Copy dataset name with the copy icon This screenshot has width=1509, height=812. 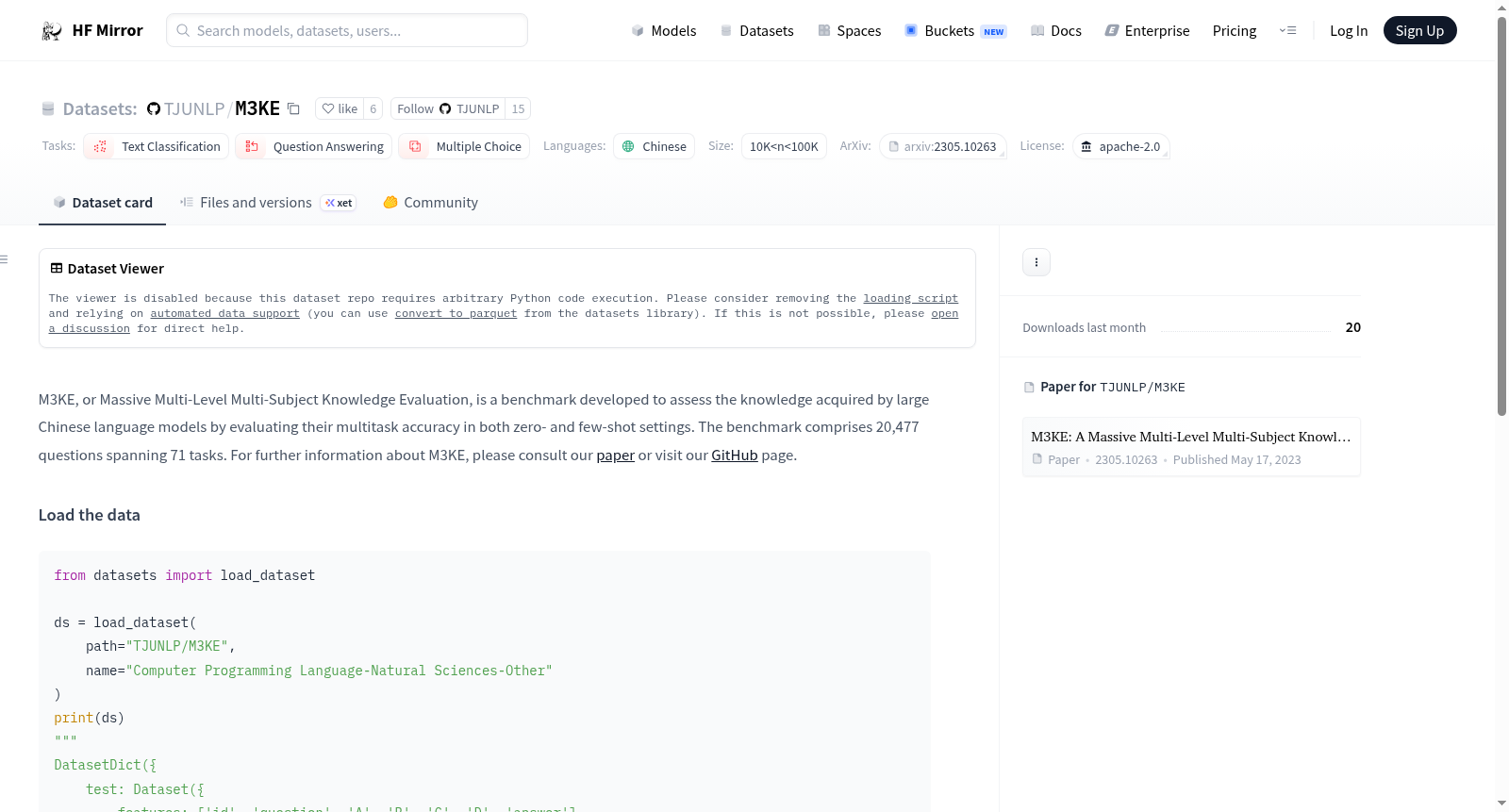pyautogui.click(x=293, y=109)
